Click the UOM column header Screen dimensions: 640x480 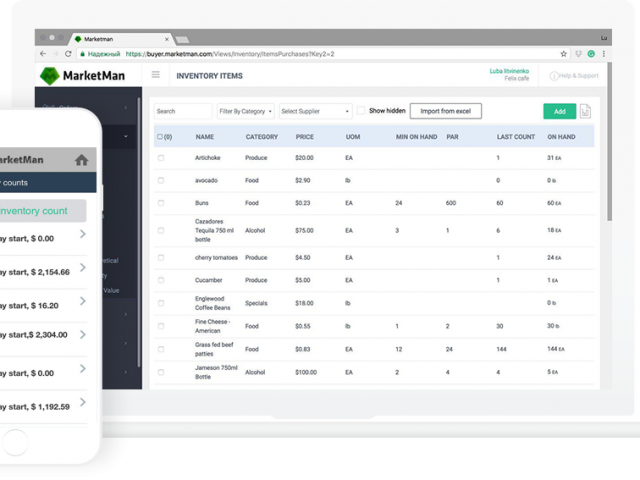point(353,137)
